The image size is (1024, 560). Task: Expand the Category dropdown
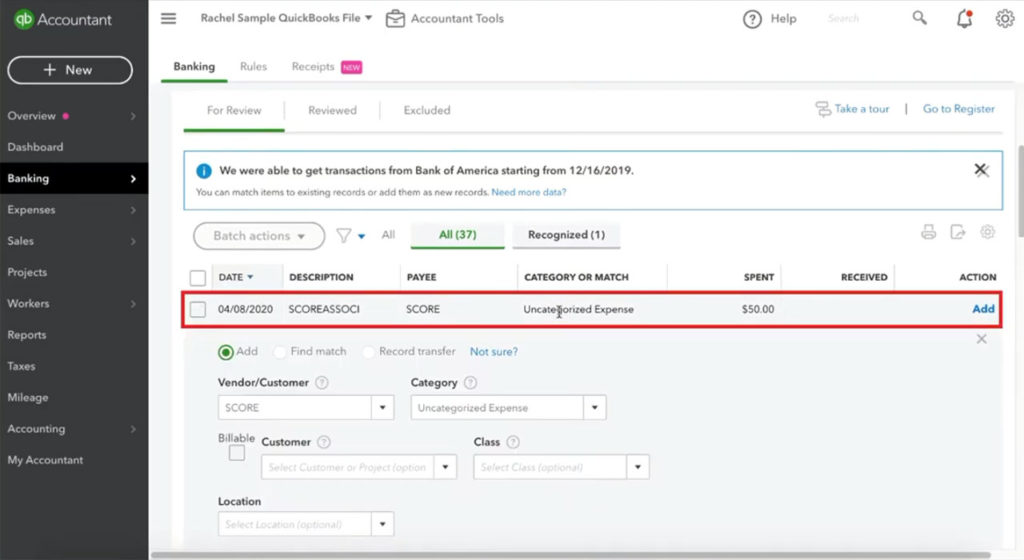596,408
